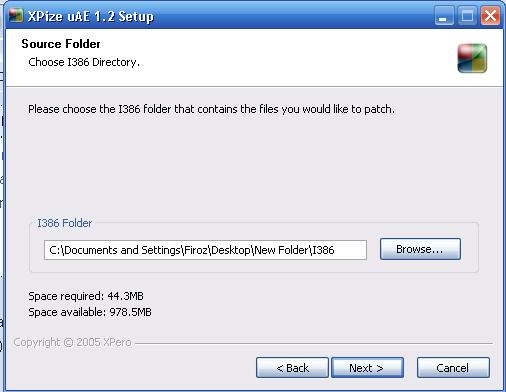
Task: Click the Source Folder heading
Action: tap(61, 44)
